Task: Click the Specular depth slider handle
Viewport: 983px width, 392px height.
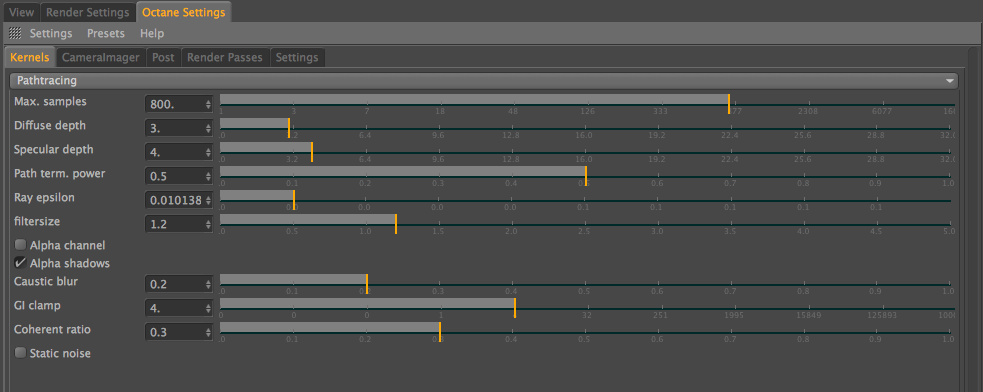Action: click(312, 151)
